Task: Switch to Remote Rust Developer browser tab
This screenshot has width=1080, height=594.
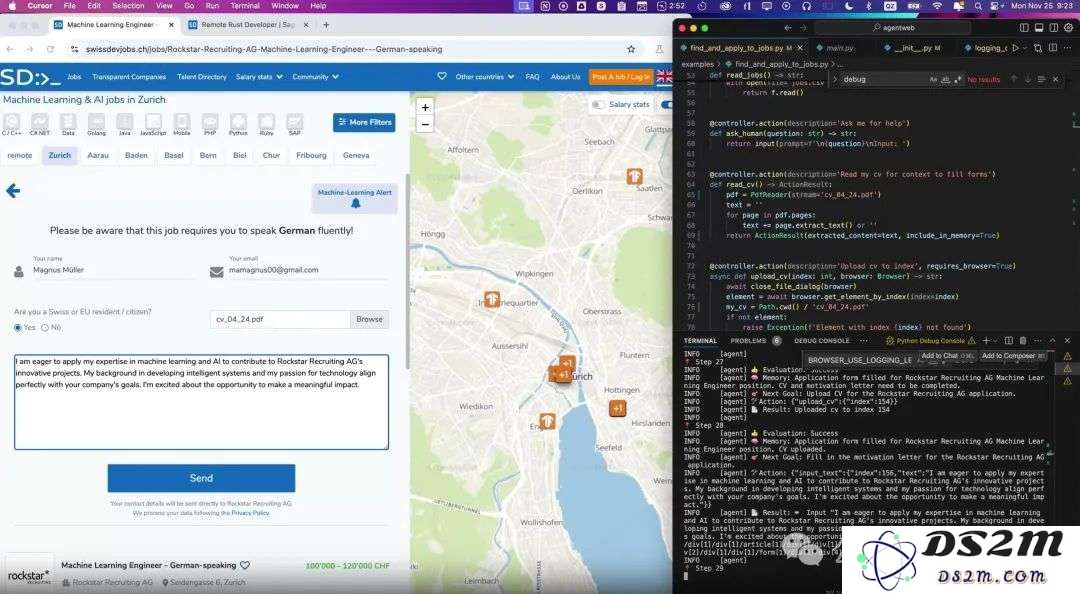Action: click(248, 25)
